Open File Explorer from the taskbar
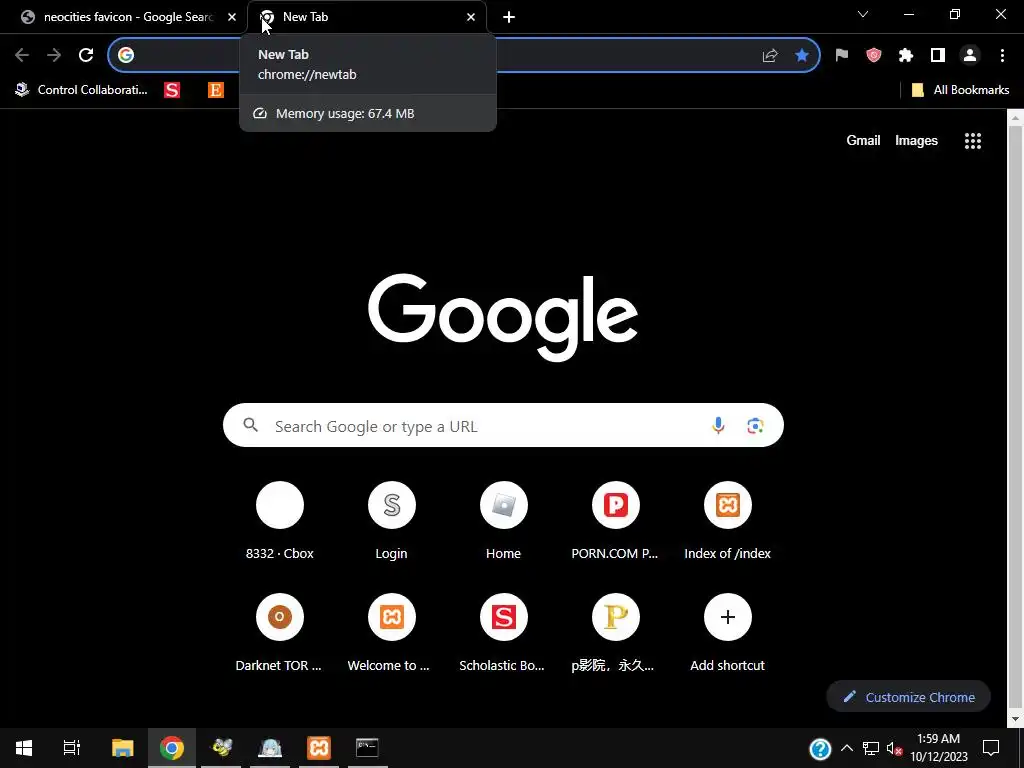This screenshot has width=1024, height=768. tap(123, 748)
